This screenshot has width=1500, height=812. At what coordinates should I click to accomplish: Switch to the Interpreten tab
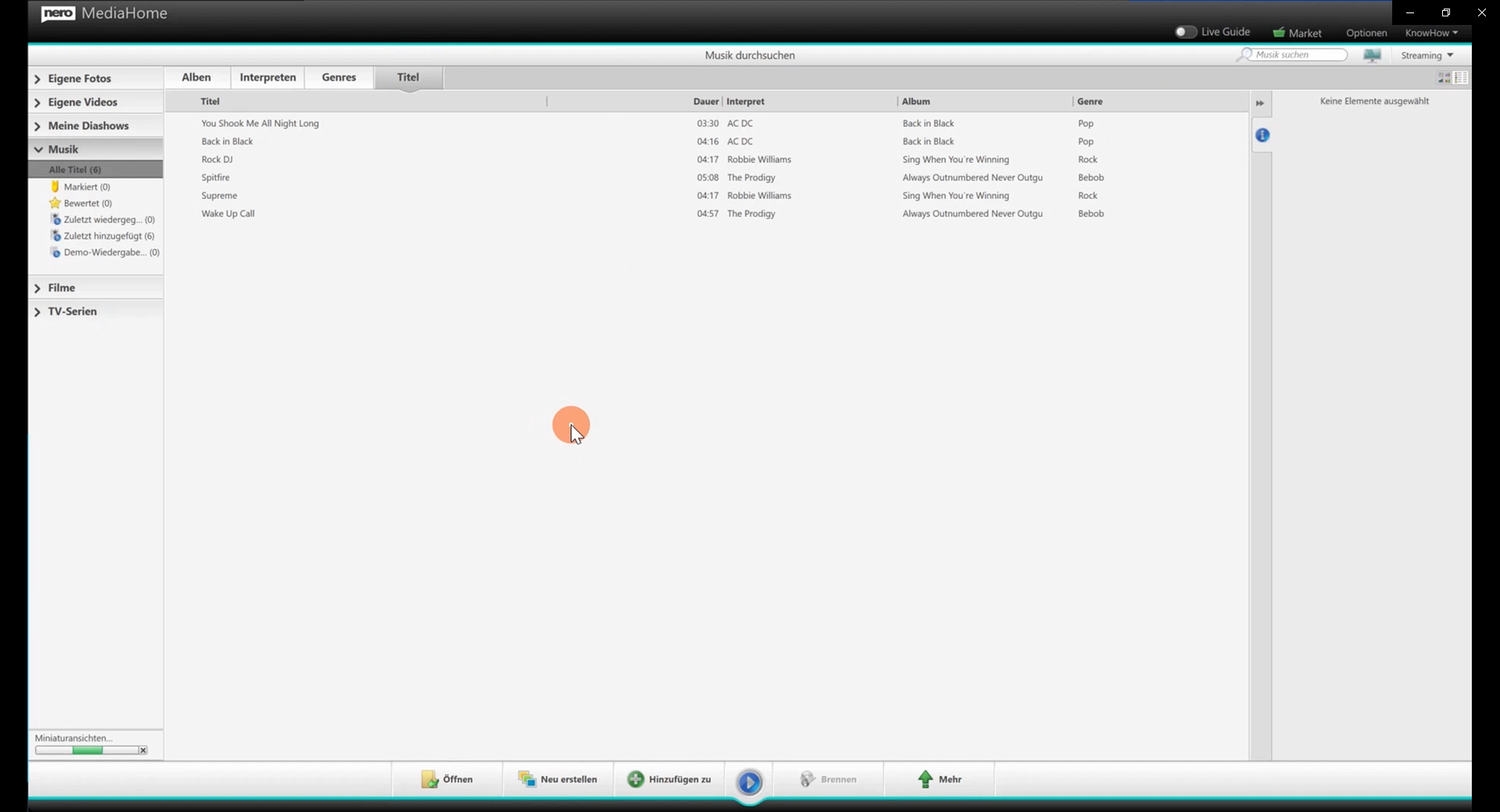pos(268,77)
